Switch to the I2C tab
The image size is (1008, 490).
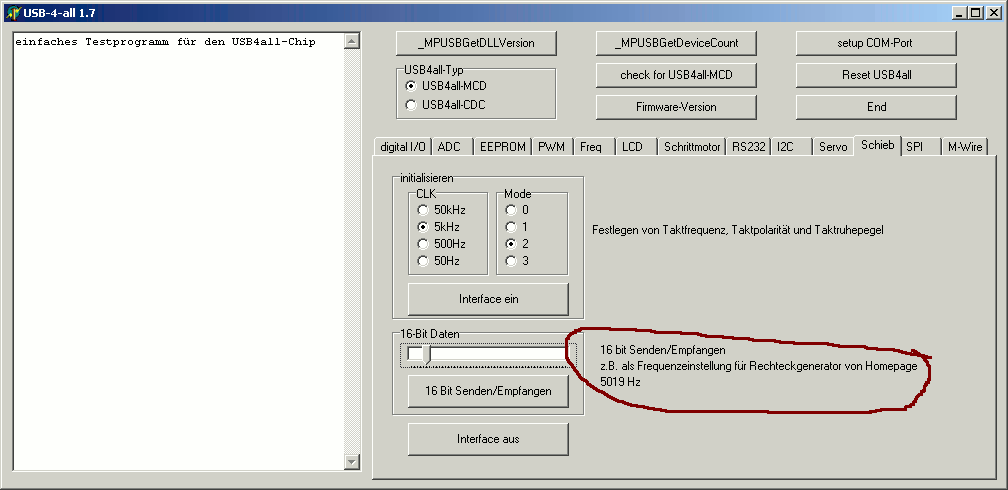tap(786, 147)
